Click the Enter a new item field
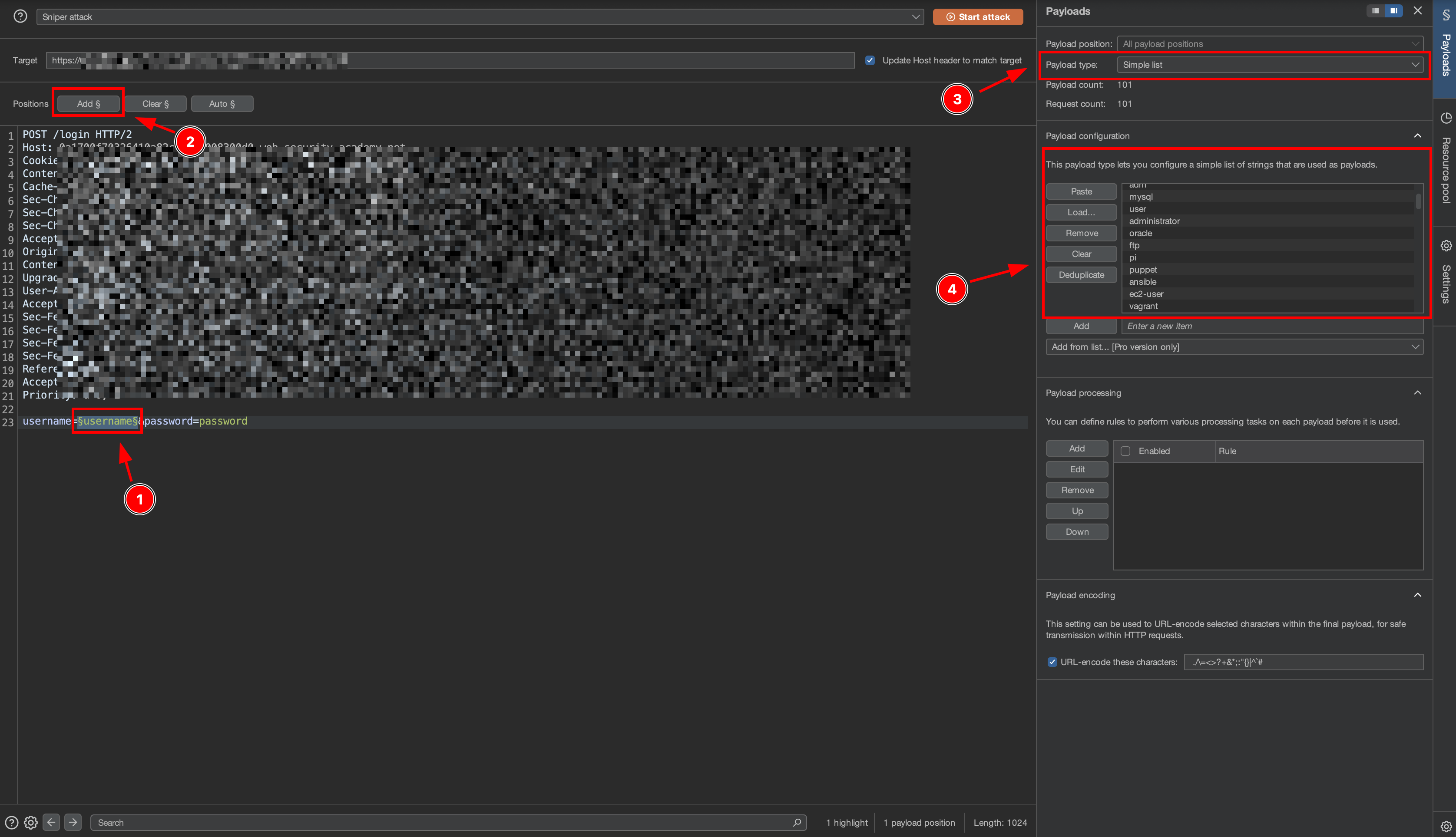 click(1271, 326)
